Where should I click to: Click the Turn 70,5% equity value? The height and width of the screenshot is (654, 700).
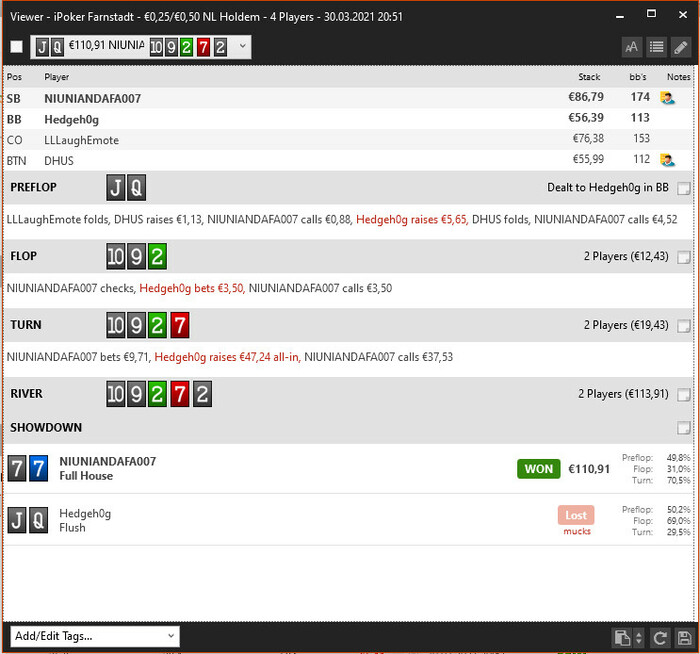678,480
